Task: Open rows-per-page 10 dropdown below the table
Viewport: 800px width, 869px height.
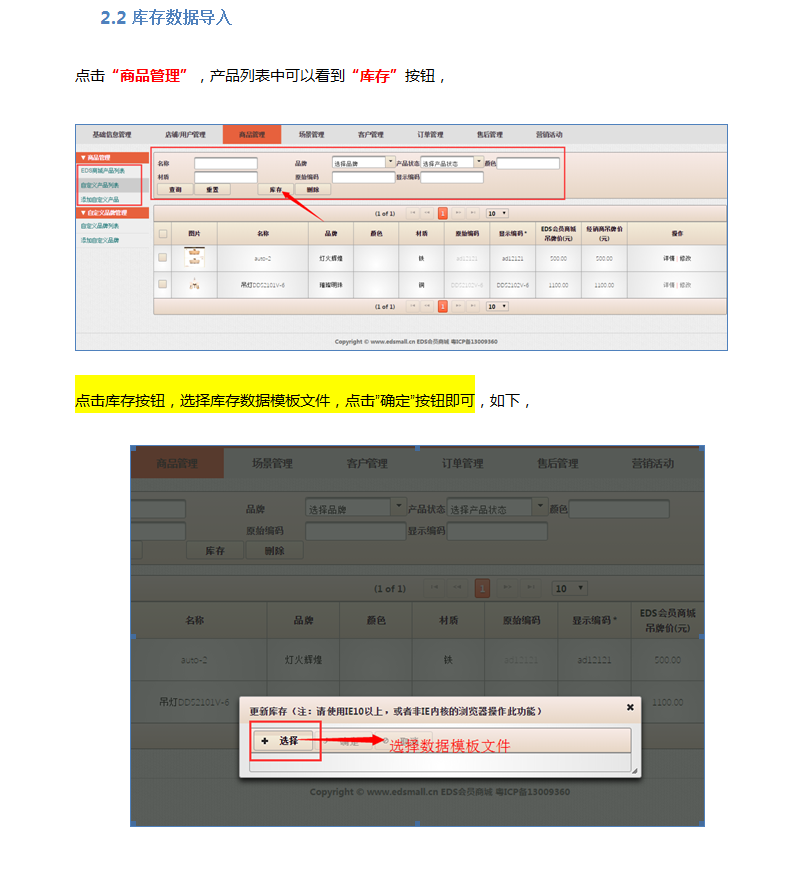Action: pyautogui.click(x=497, y=306)
